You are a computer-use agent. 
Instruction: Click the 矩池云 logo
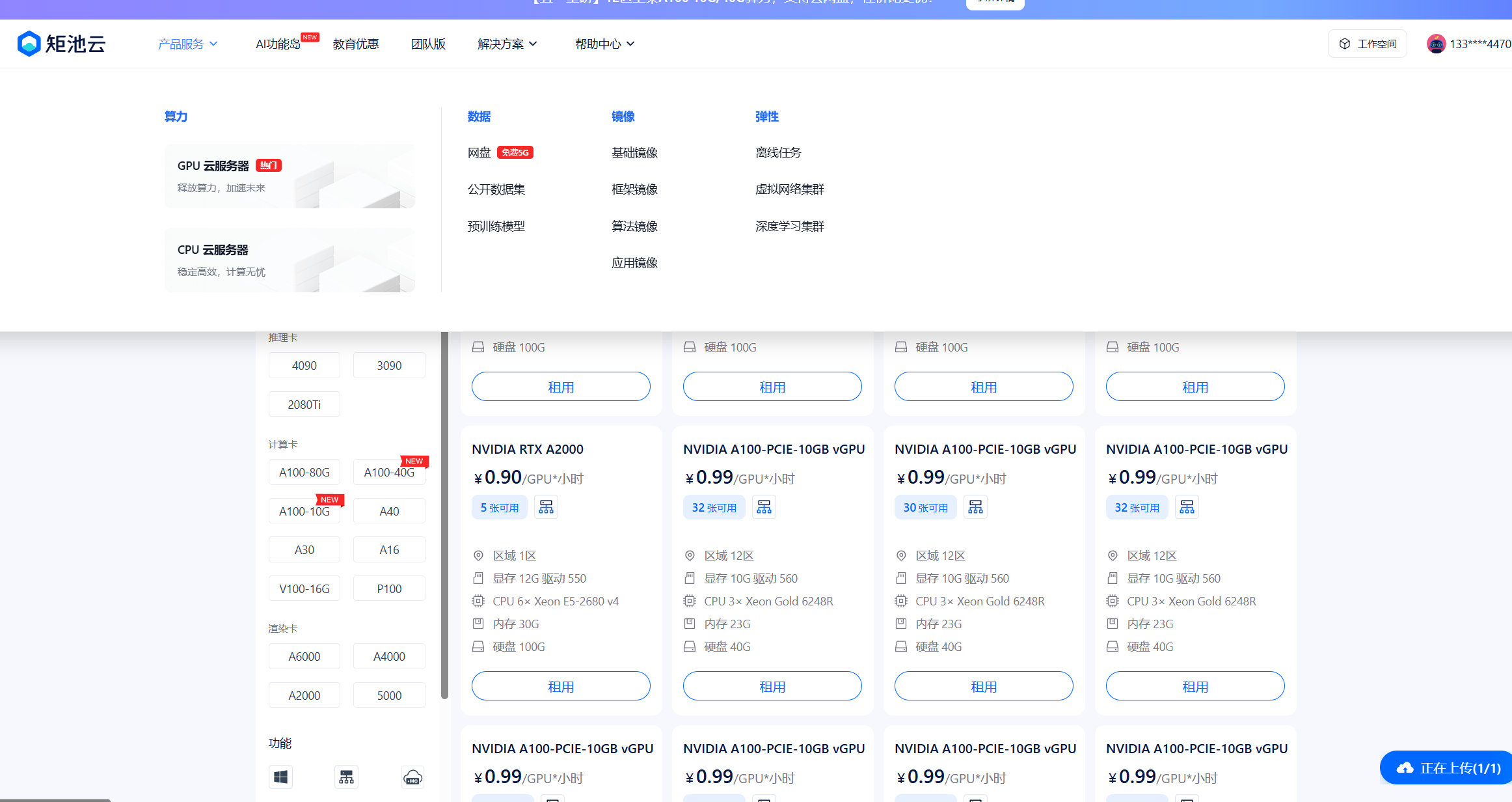(61, 44)
